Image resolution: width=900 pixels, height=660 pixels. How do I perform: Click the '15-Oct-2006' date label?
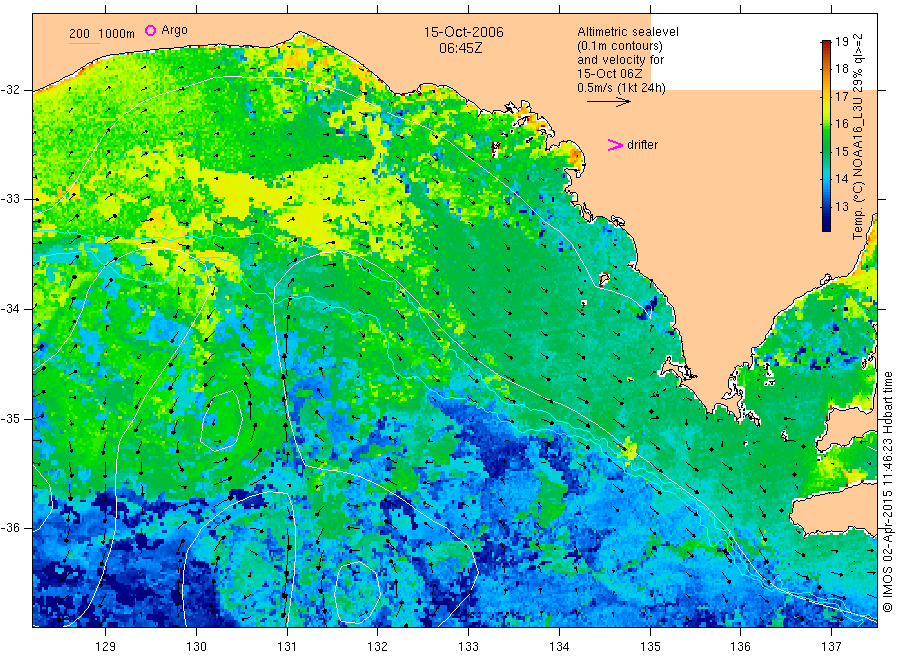(x=463, y=32)
